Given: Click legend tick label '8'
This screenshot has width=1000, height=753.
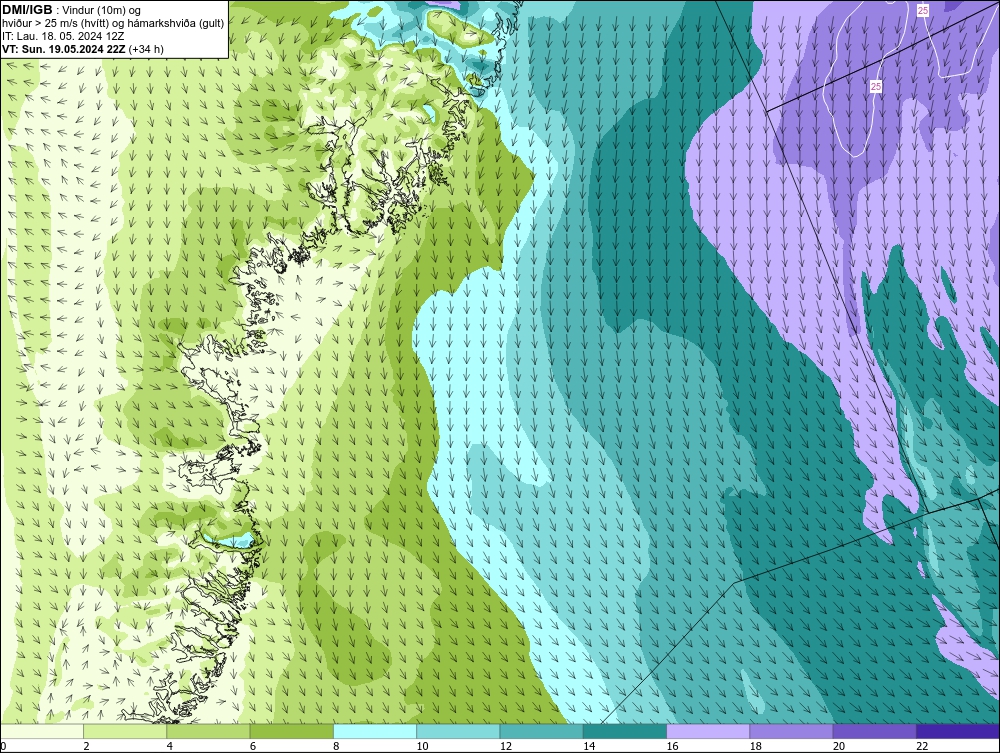Looking at the screenshot, I should click(x=336, y=746).
